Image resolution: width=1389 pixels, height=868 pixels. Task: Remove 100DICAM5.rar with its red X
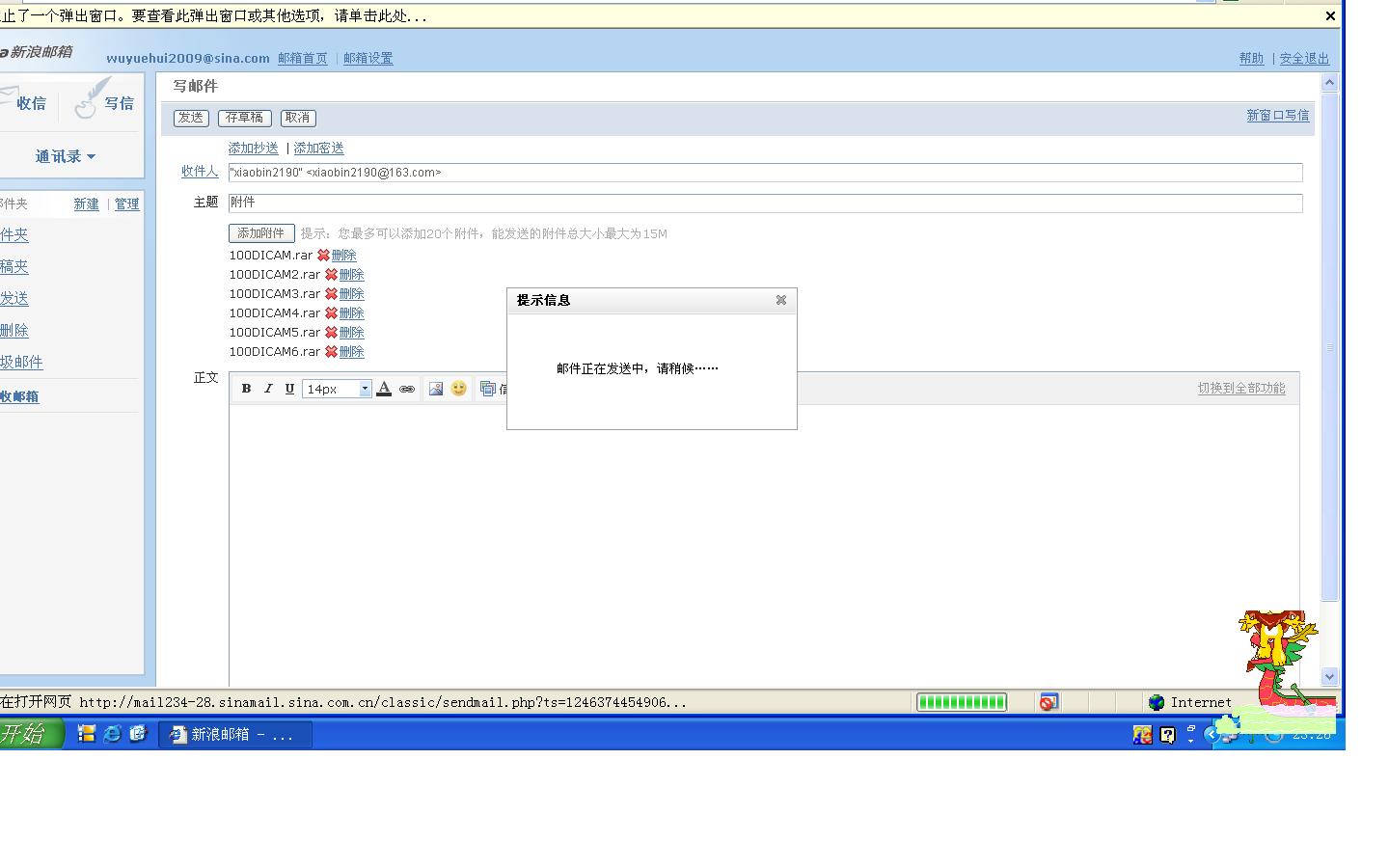click(x=331, y=333)
